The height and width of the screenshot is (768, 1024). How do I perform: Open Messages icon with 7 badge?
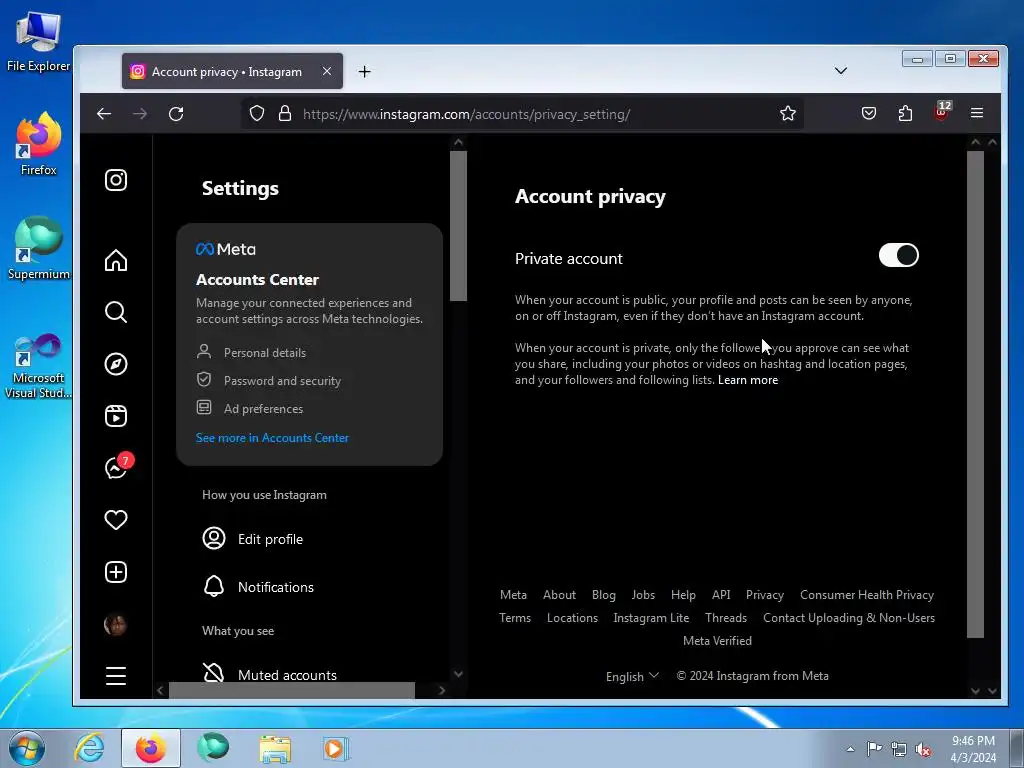coord(118,466)
